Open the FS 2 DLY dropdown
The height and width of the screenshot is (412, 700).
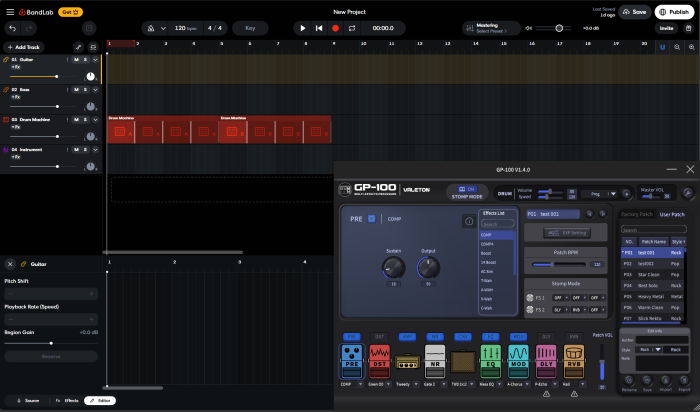(x=561, y=310)
